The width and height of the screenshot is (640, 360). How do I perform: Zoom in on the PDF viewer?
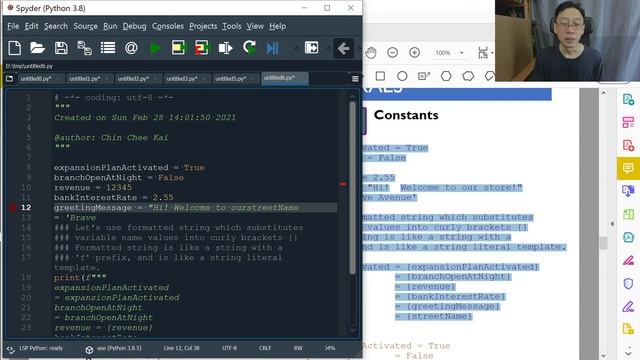tap(414, 53)
